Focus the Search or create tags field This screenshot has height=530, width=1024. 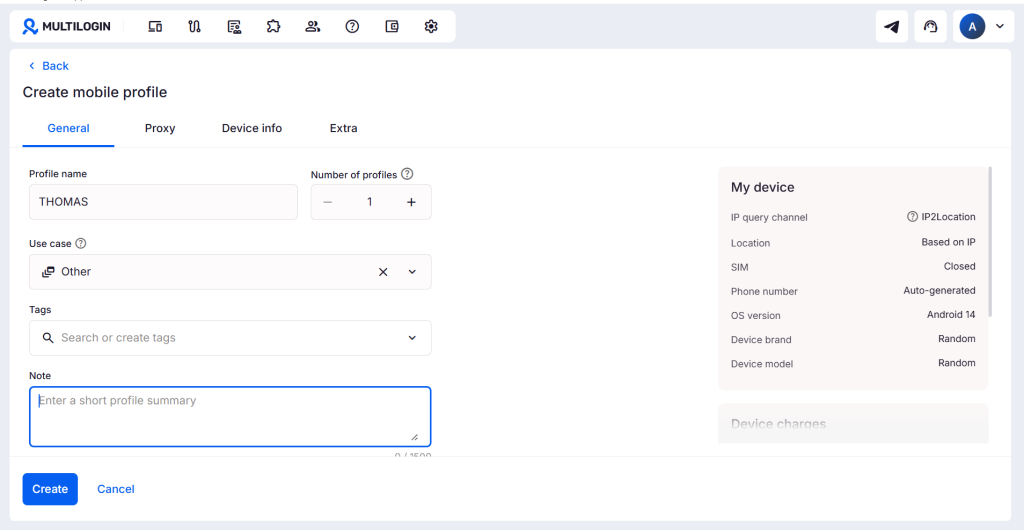[x=231, y=338]
